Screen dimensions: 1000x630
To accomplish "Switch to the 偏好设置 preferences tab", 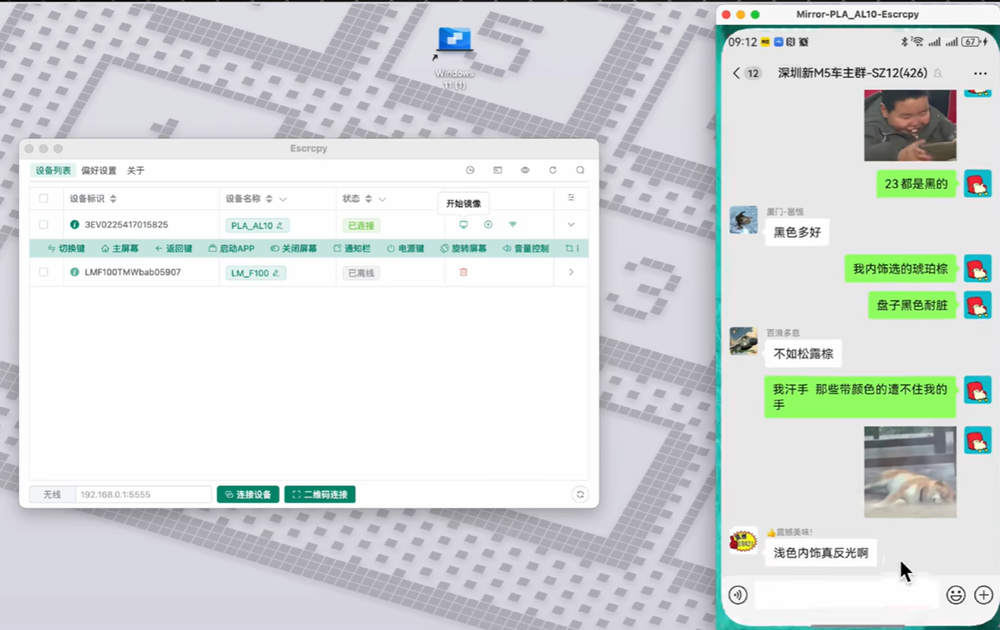I will click(x=99, y=171).
